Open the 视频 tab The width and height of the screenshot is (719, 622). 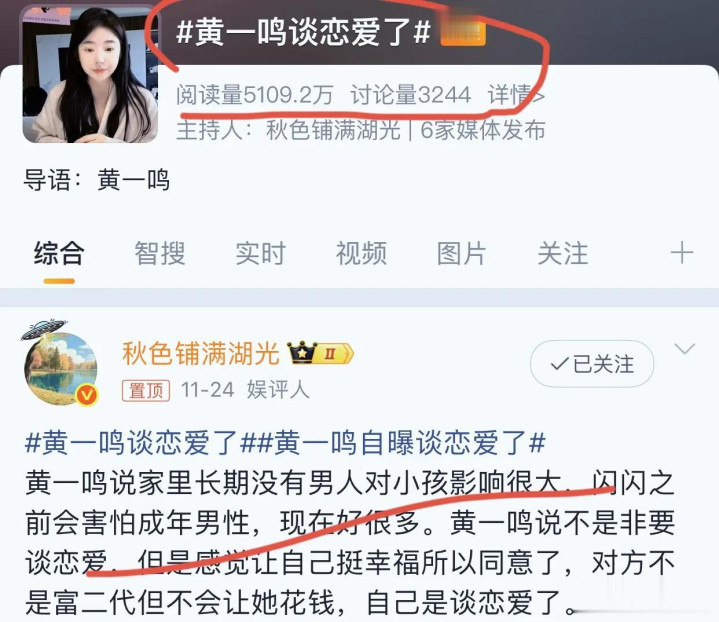click(361, 253)
